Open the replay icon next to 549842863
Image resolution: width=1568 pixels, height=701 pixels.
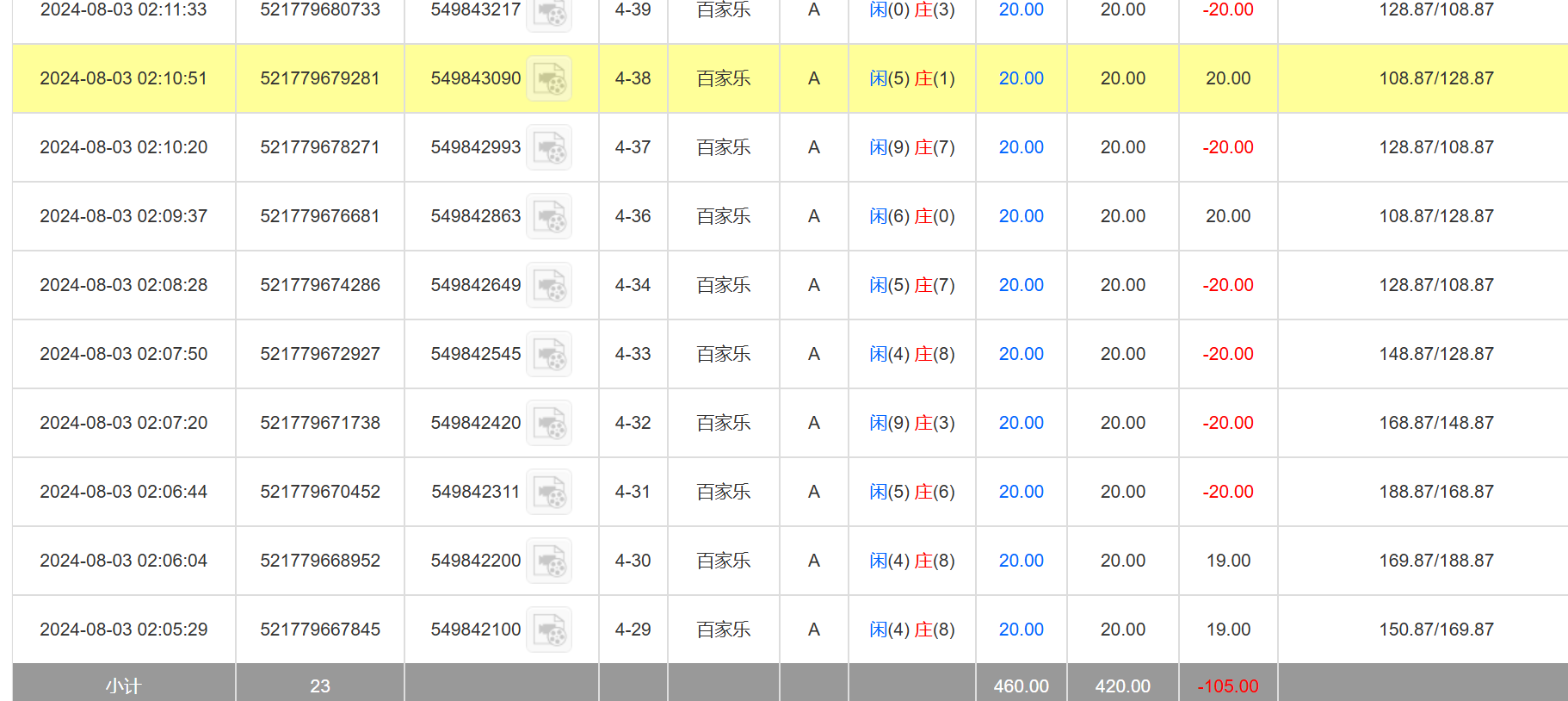click(x=549, y=217)
